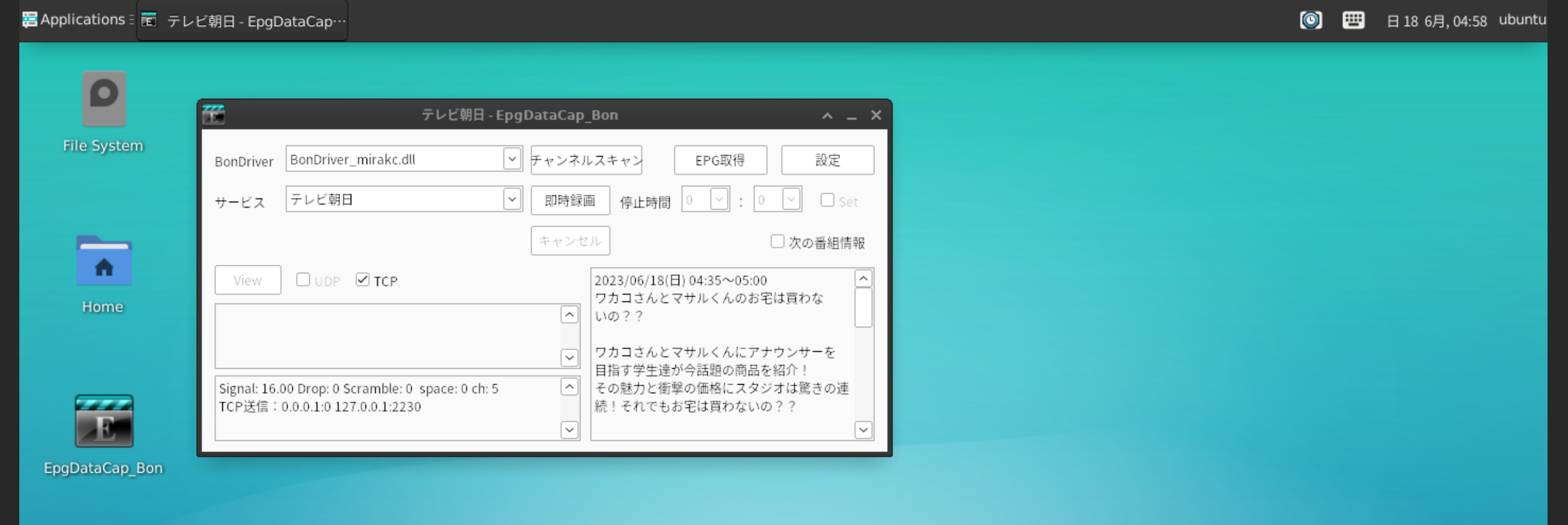
Task: Click the EpgDataCap_Bon icon in the window title bar
Action: coord(214,114)
